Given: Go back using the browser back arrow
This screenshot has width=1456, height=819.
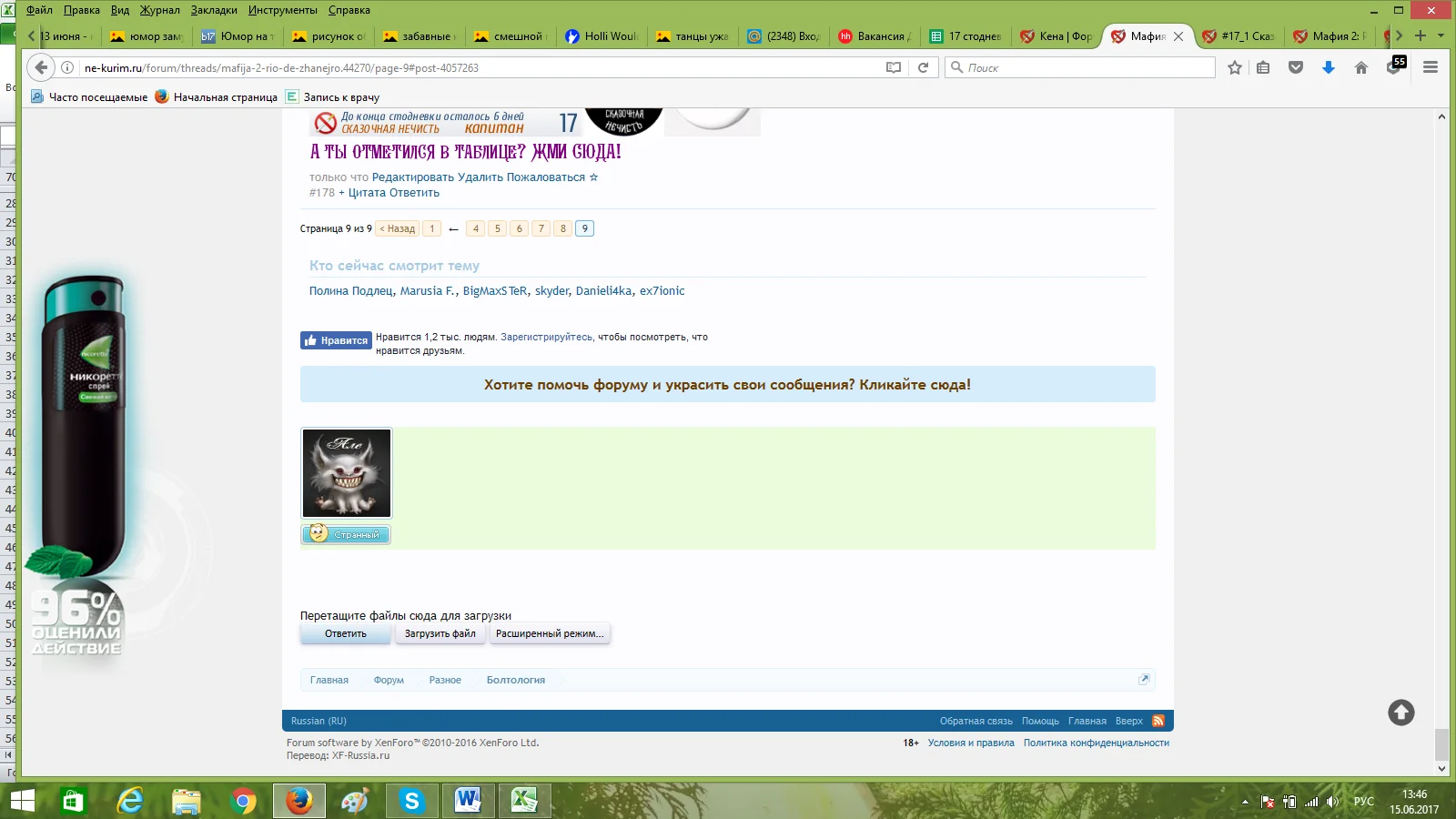Looking at the screenshot, I should 41,67.
